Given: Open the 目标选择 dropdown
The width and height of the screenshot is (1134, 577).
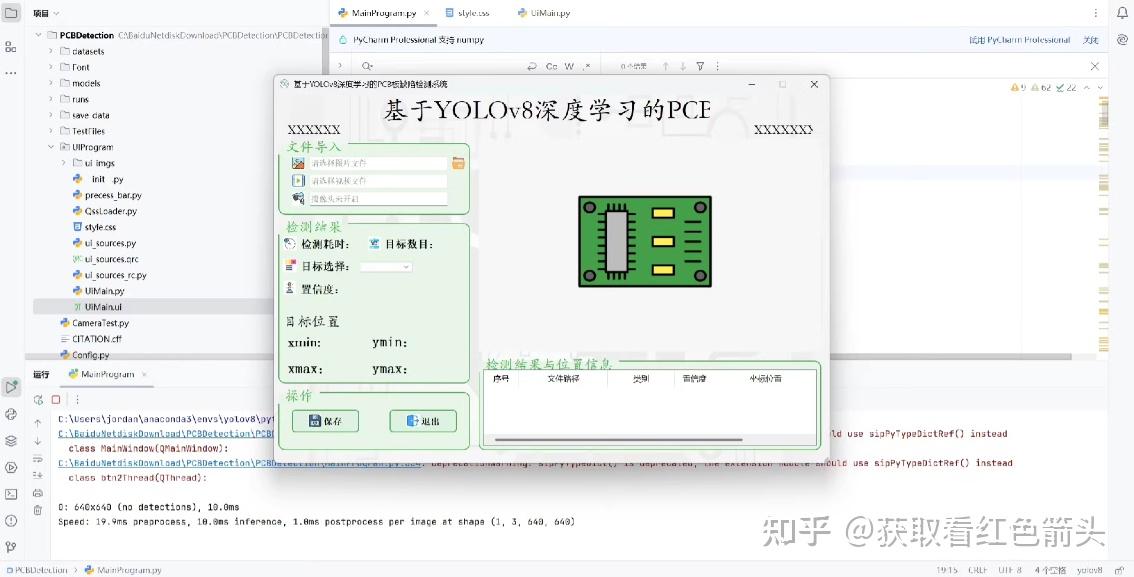Looking at the screenshot, I should [x=386, y=266].
